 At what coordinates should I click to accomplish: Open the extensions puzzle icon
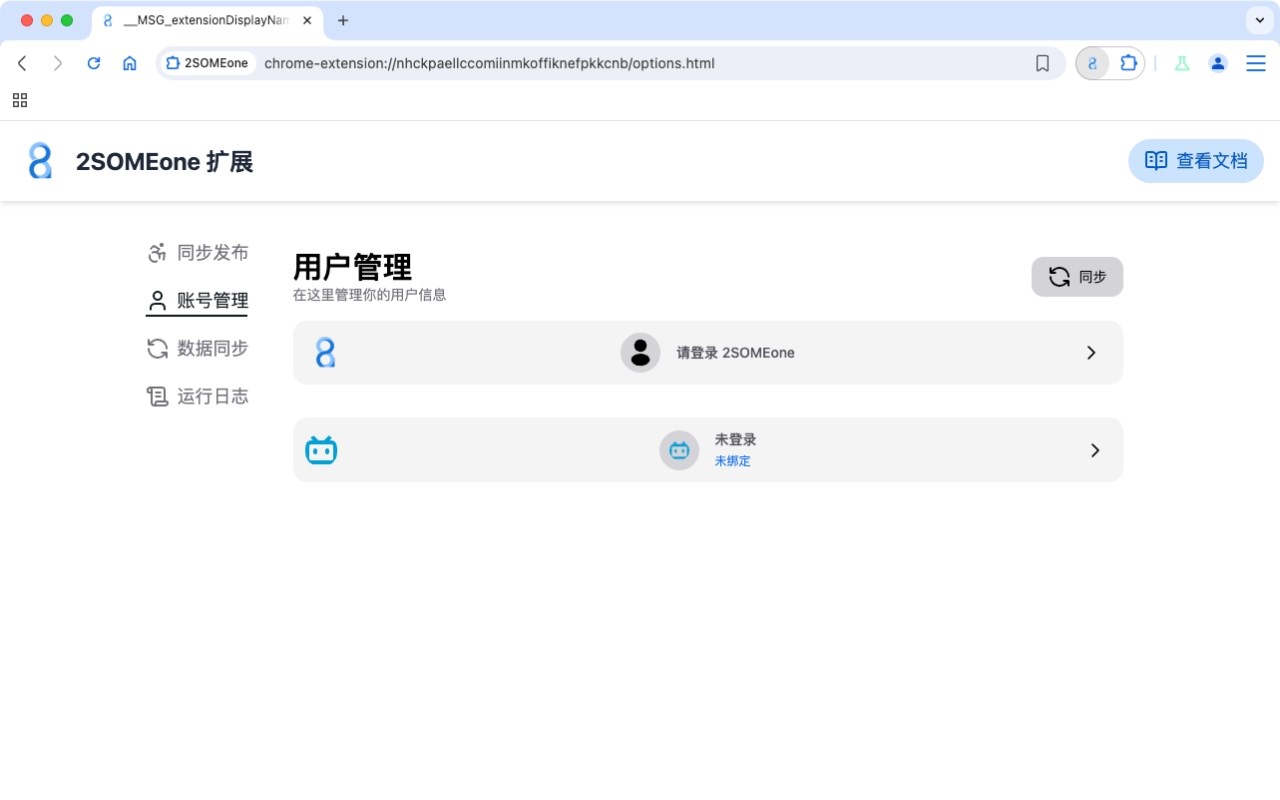click(1128, 63)
